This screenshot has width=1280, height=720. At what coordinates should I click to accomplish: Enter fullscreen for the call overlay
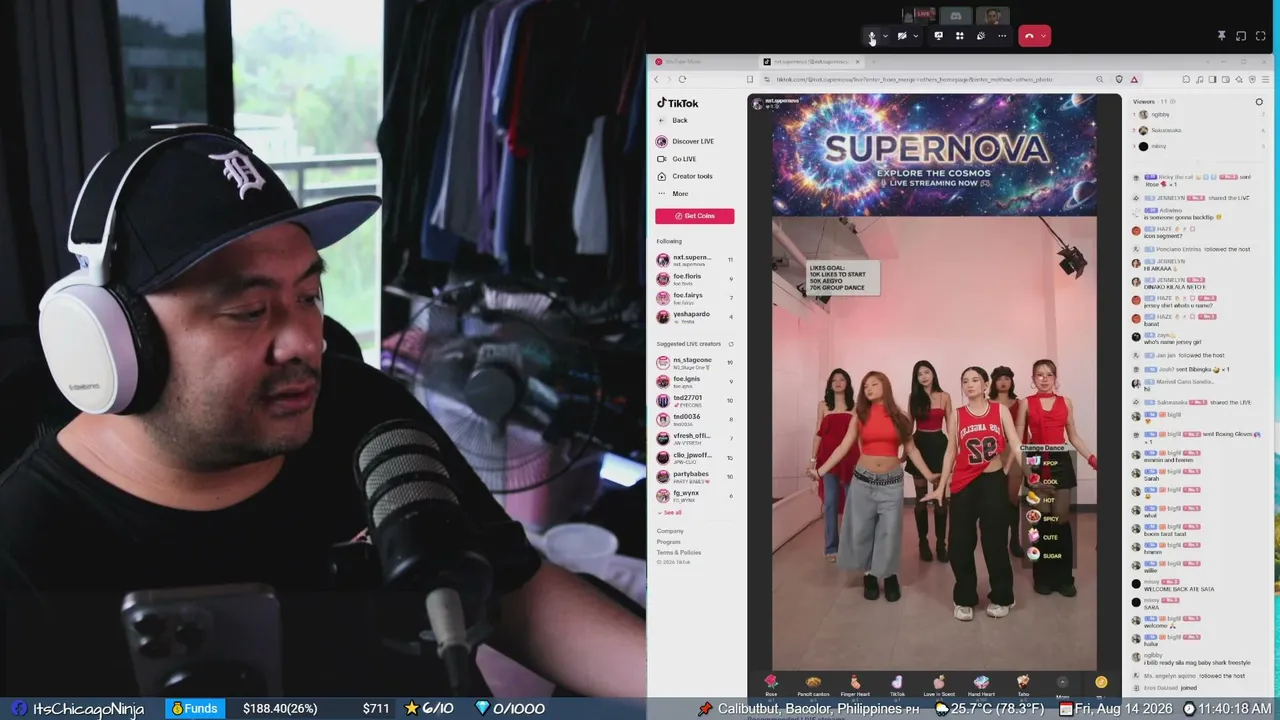(1261, 36)
